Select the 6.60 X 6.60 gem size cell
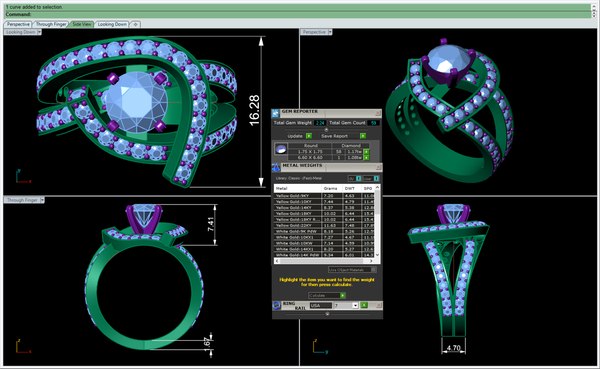 click(310, 157)
